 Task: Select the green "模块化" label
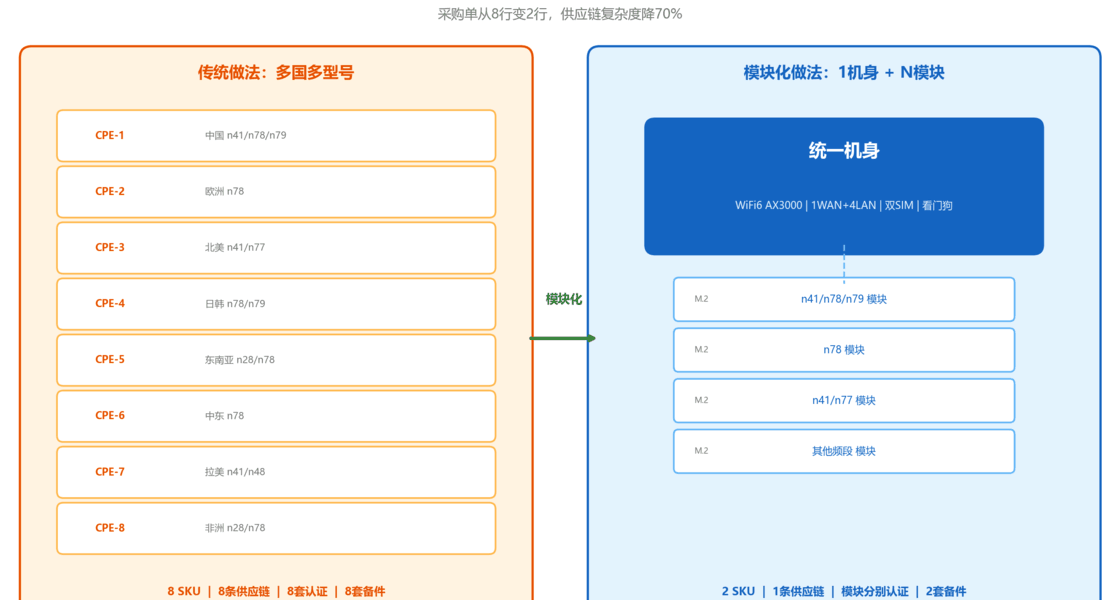(564, 299)
